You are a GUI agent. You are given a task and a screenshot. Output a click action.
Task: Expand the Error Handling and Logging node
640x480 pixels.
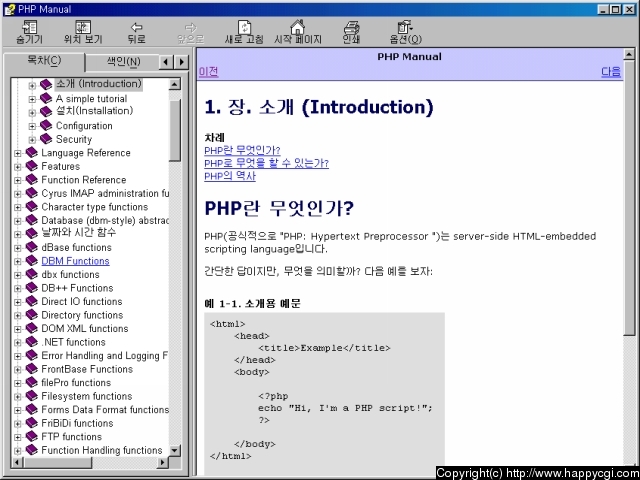(x=18, y=356)
